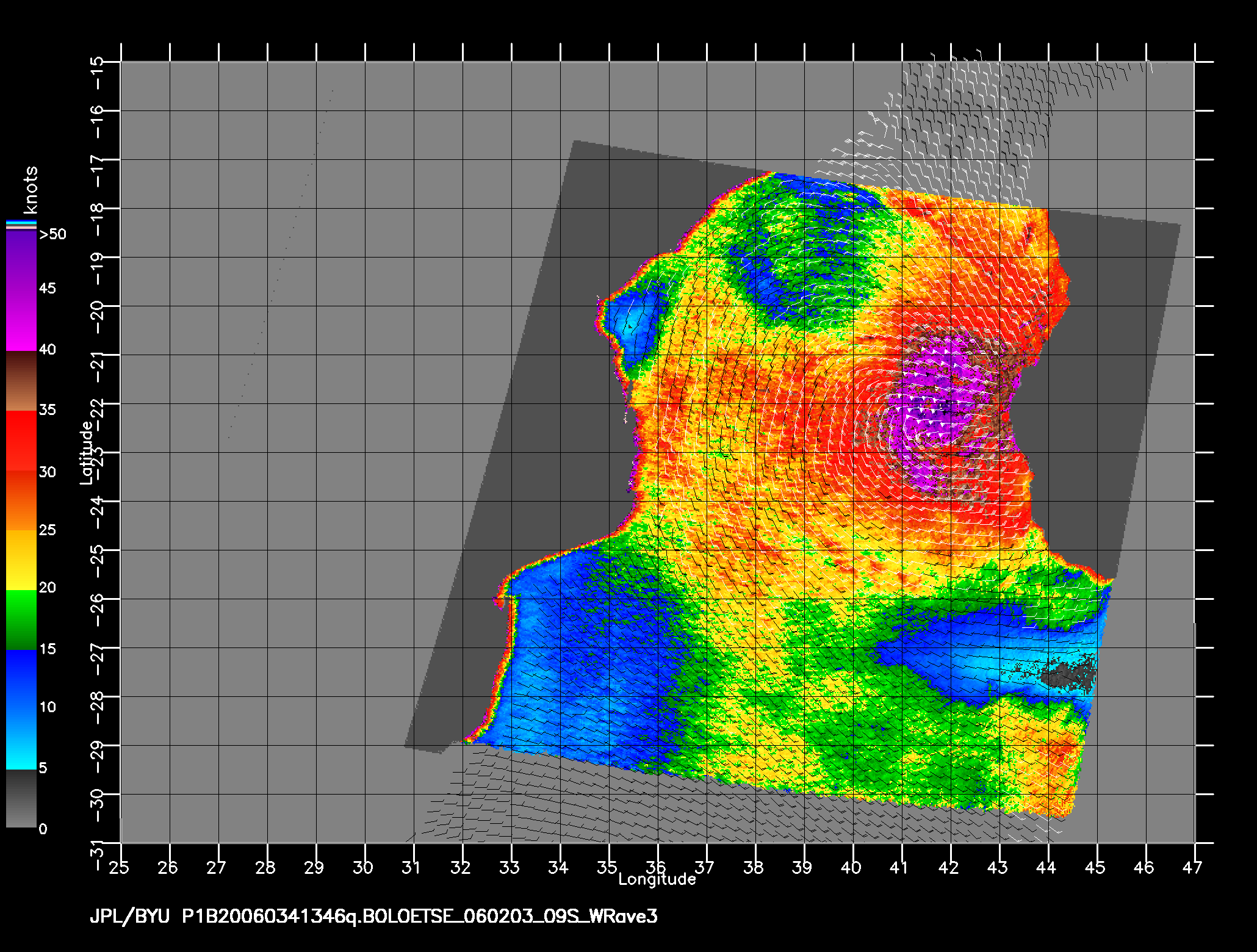Click the yellow 20-25 knot colorbar segment
The height and width of the screenshot is (952, 1257).
[x=21, y=560]
